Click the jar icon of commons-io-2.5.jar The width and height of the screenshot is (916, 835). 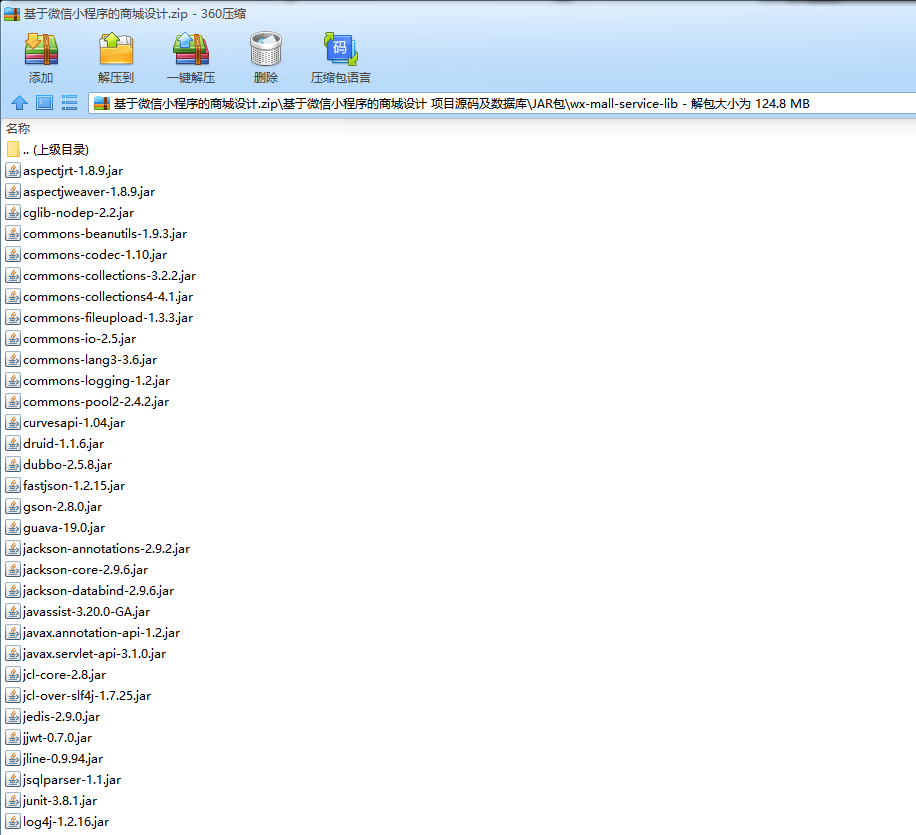click(13, 339)
